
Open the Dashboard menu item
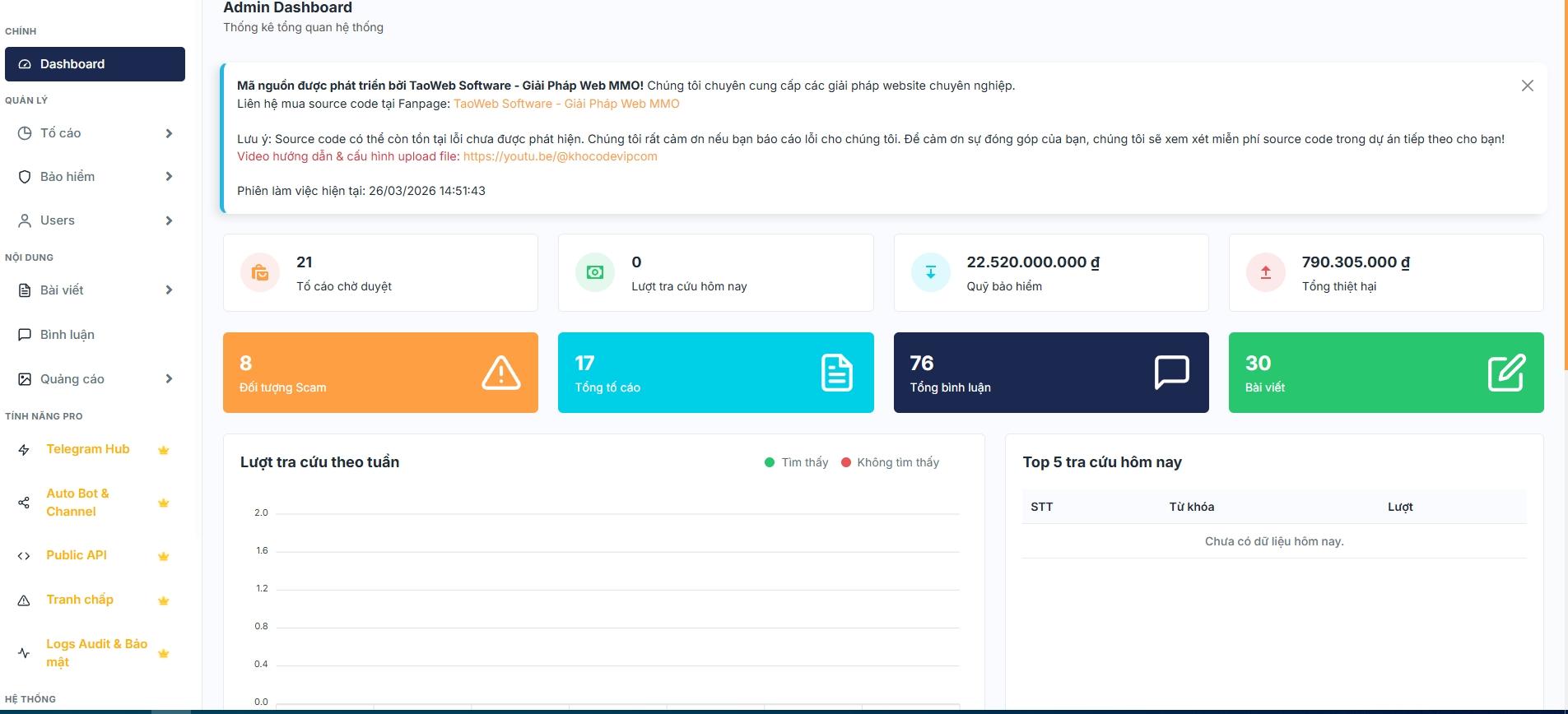coord(95,64)
